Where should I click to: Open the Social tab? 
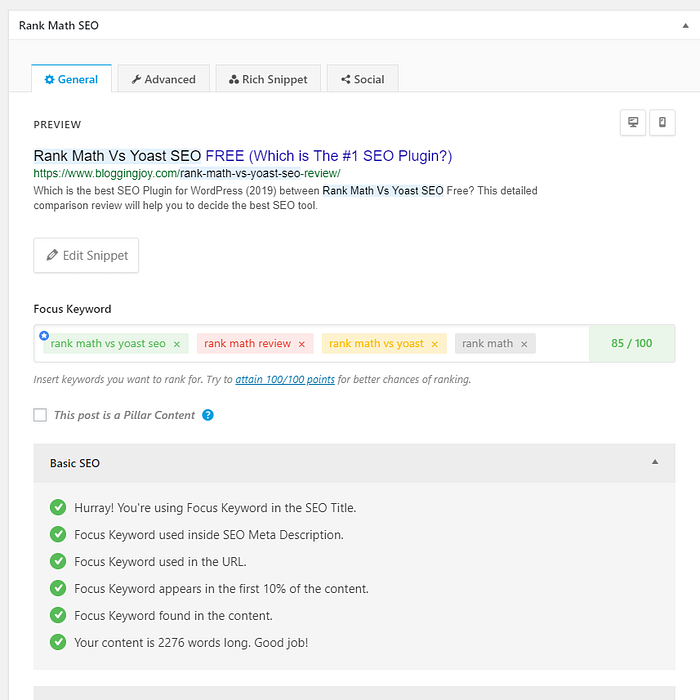[x=362, y=79]
